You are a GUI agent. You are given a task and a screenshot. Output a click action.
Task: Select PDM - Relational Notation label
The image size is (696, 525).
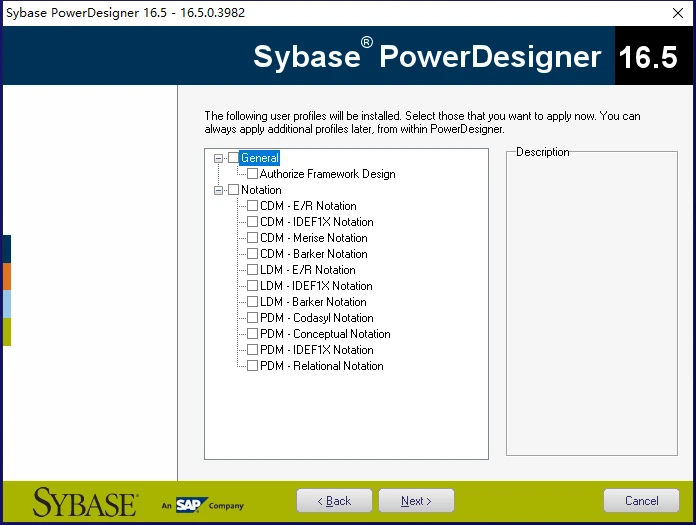pyautogui.click(x=321, y=366)
